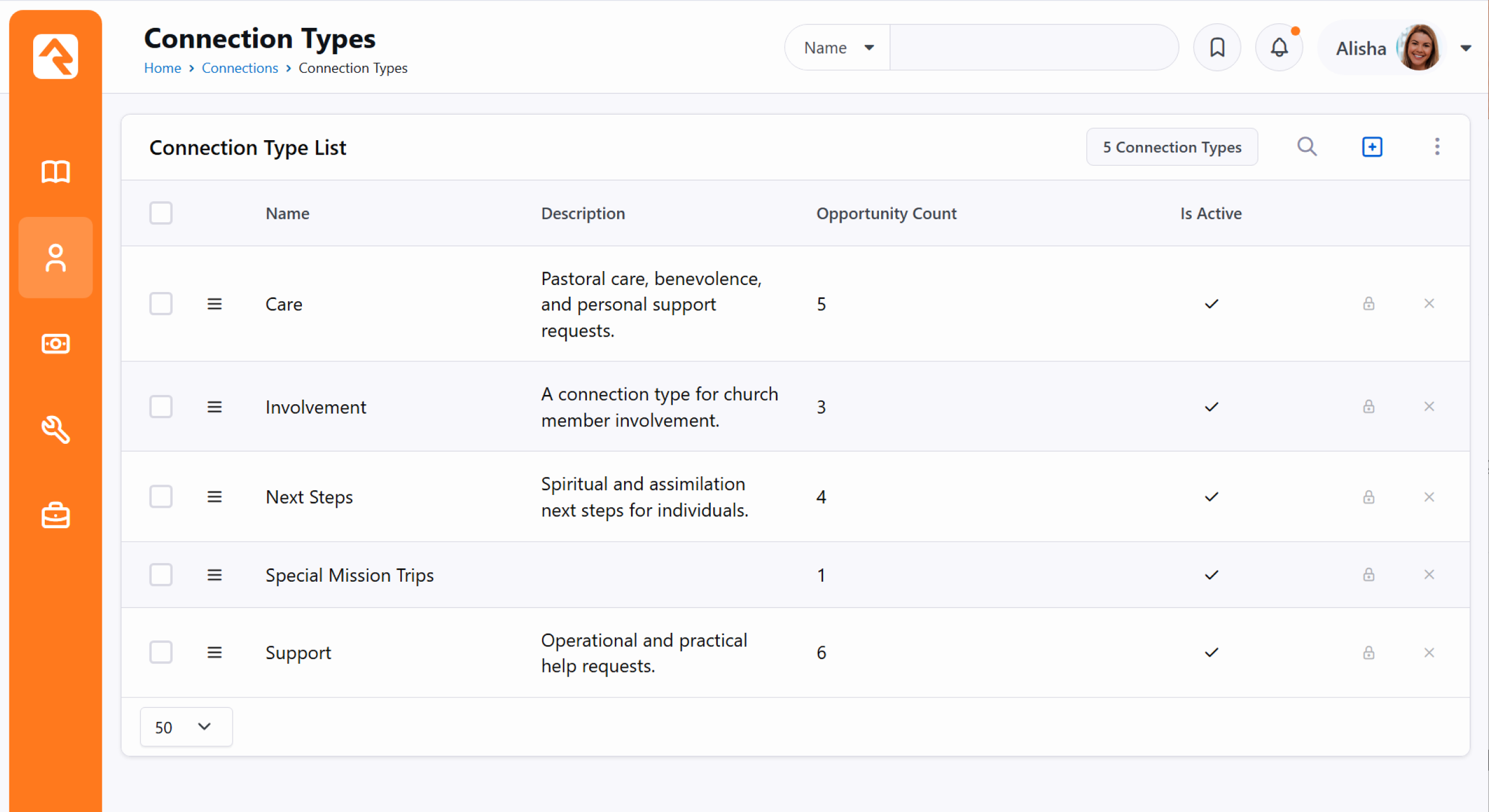Delete the Support connection type
The height and width of the screenshot is (812, 1489).
(x=1429, y=653)
